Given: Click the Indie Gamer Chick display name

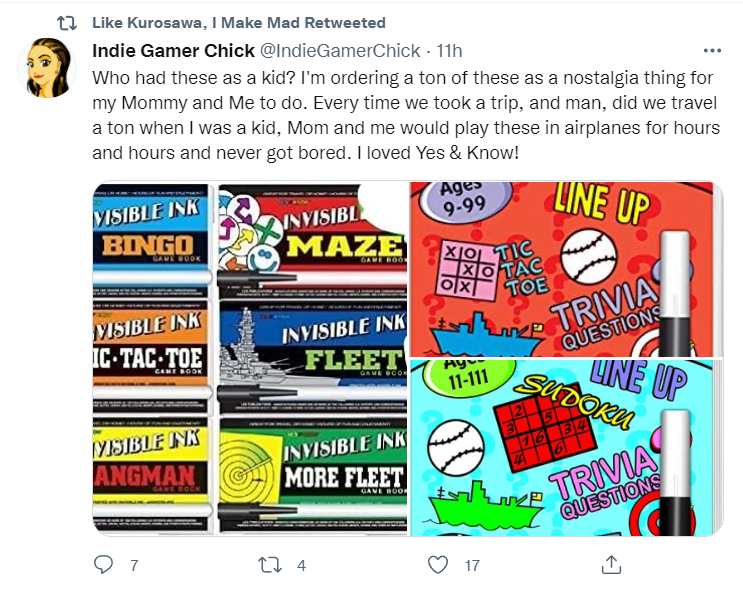Looking at the screenshot, I should (x=174, y=50).
